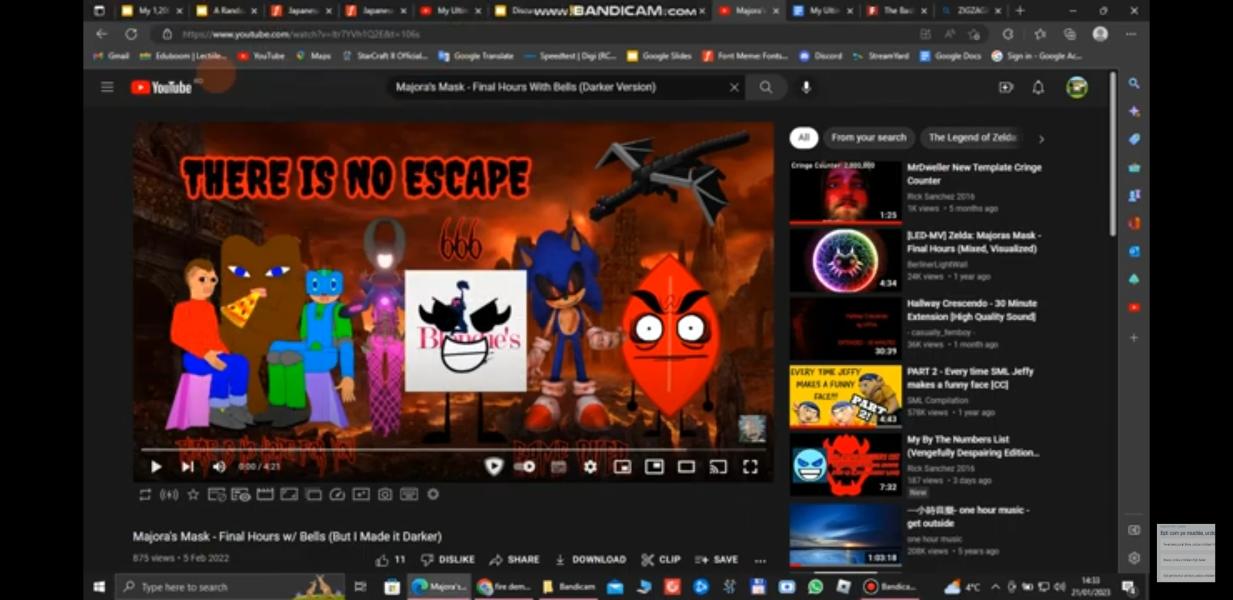
Task: Clear the search box text
Action: pyautogui.click(x=734, y=87)
